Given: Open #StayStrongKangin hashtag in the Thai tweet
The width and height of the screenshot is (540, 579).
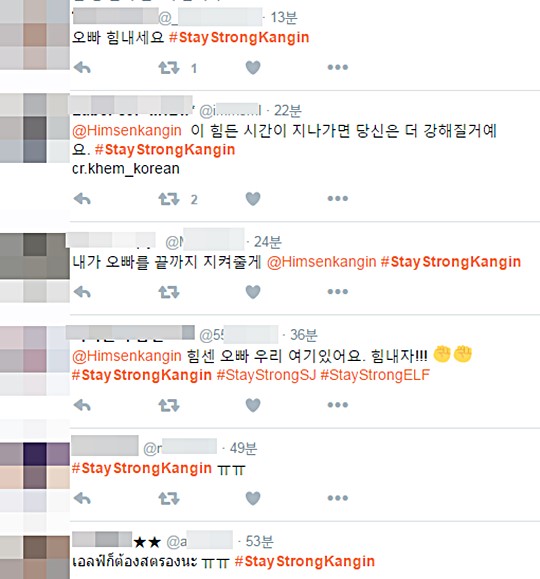Looking at the screenshot, I should point(305,561).
